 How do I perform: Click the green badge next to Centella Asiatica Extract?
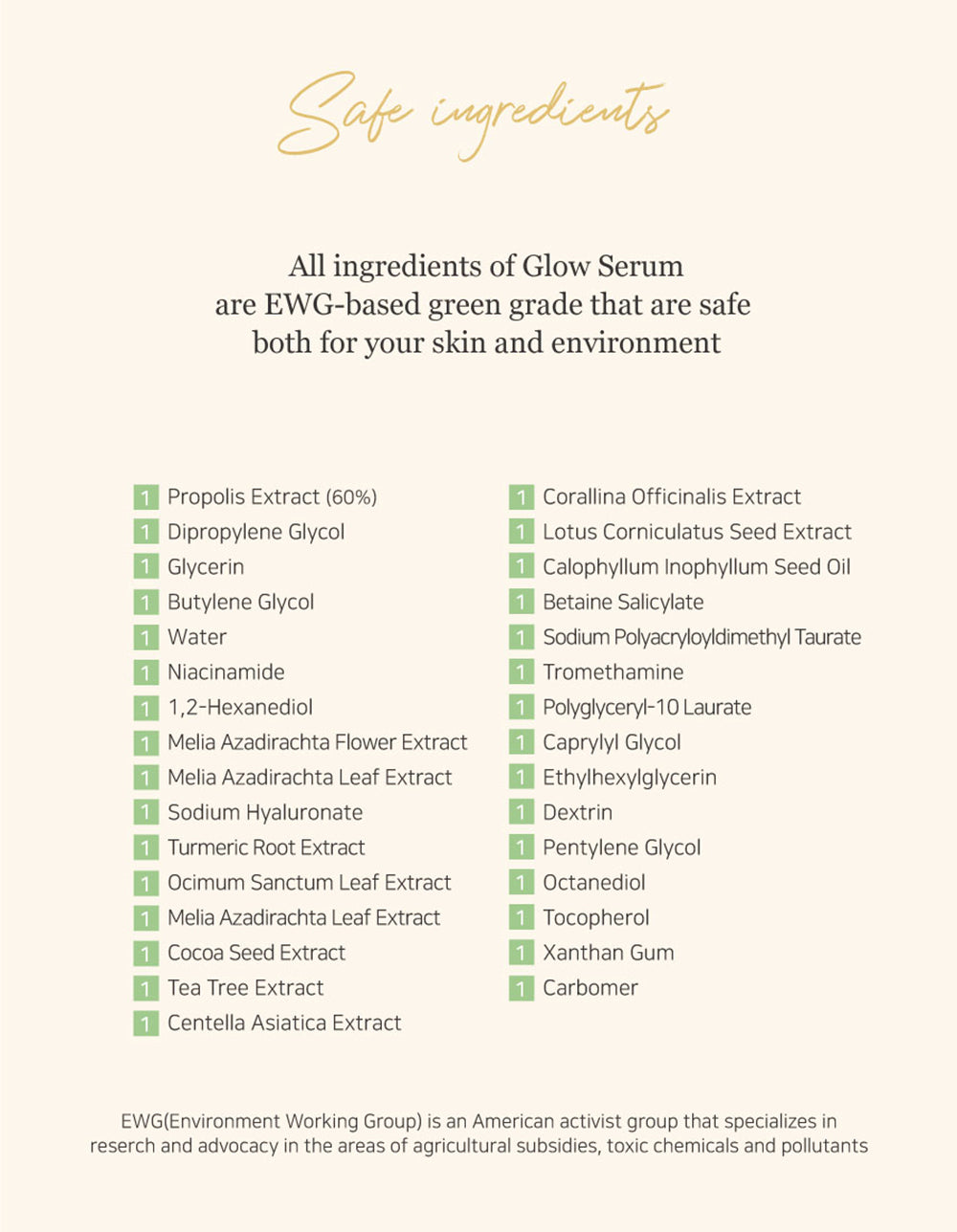coord(145,1023)
